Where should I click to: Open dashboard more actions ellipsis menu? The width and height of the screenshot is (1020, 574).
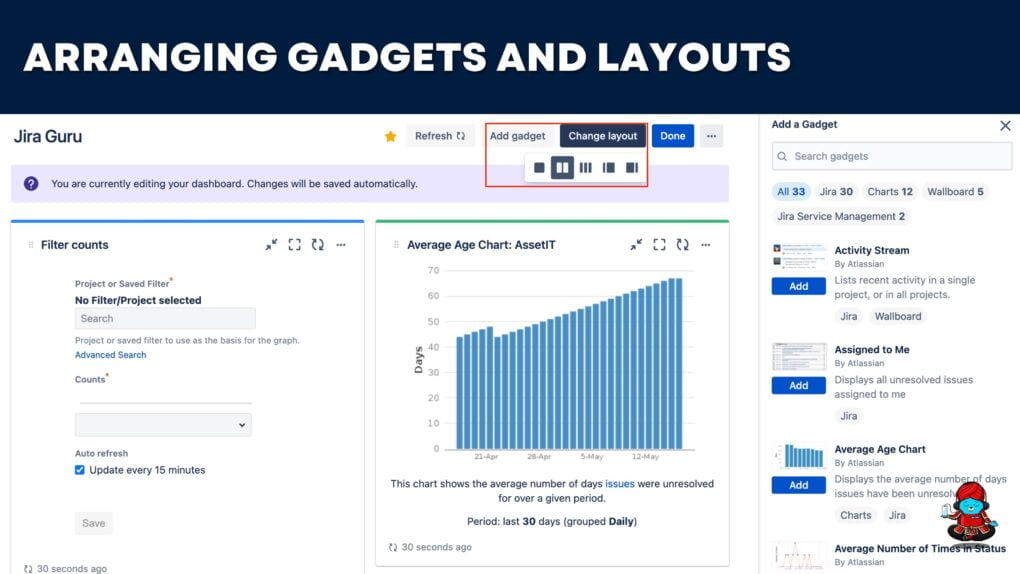tap(712, 136)
